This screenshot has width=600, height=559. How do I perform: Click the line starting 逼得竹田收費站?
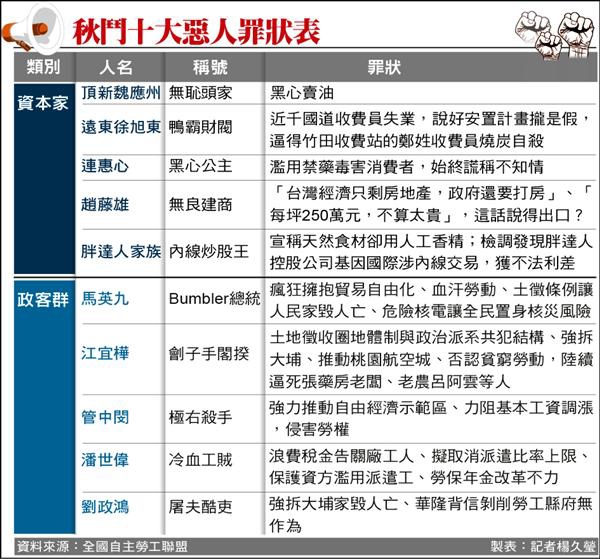tap(406, 141)
